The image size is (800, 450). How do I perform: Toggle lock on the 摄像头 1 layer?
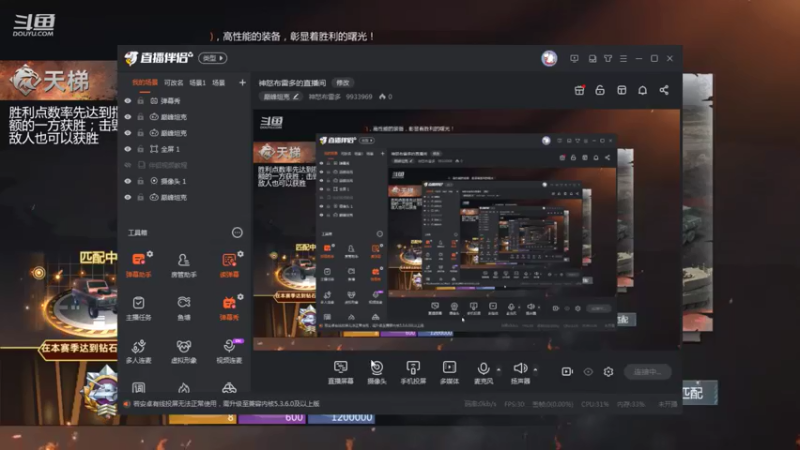140,181
